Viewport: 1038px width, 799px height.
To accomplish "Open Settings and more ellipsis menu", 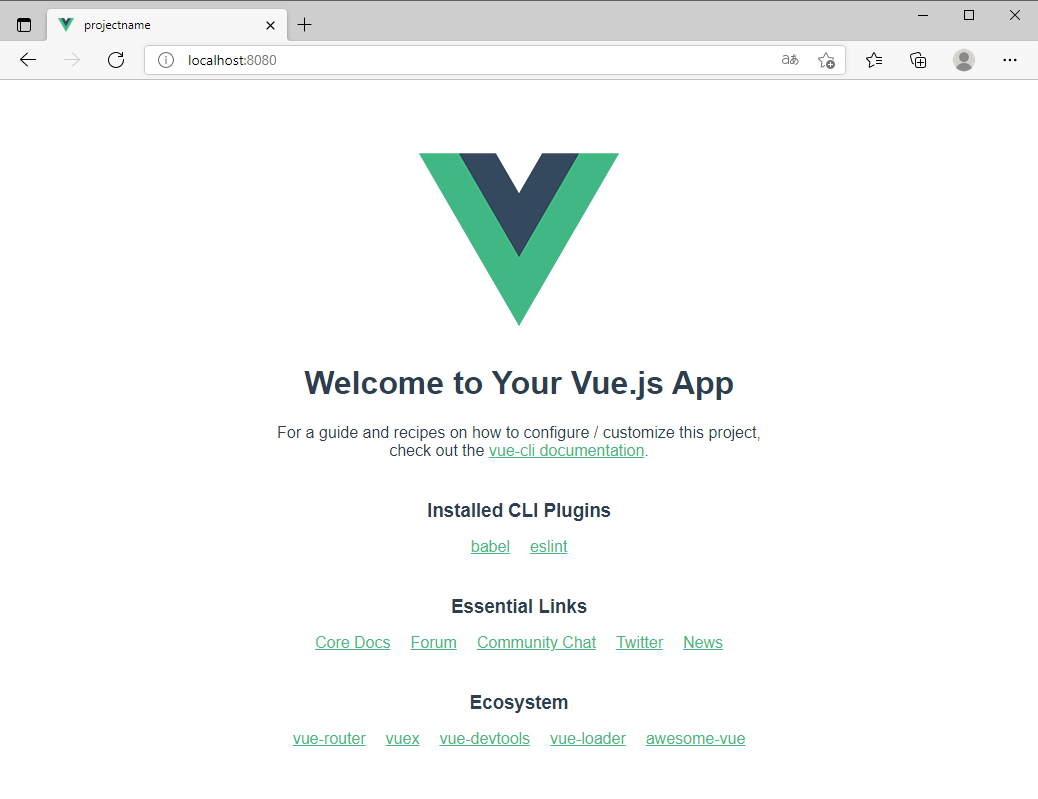I will (1010, 60).
